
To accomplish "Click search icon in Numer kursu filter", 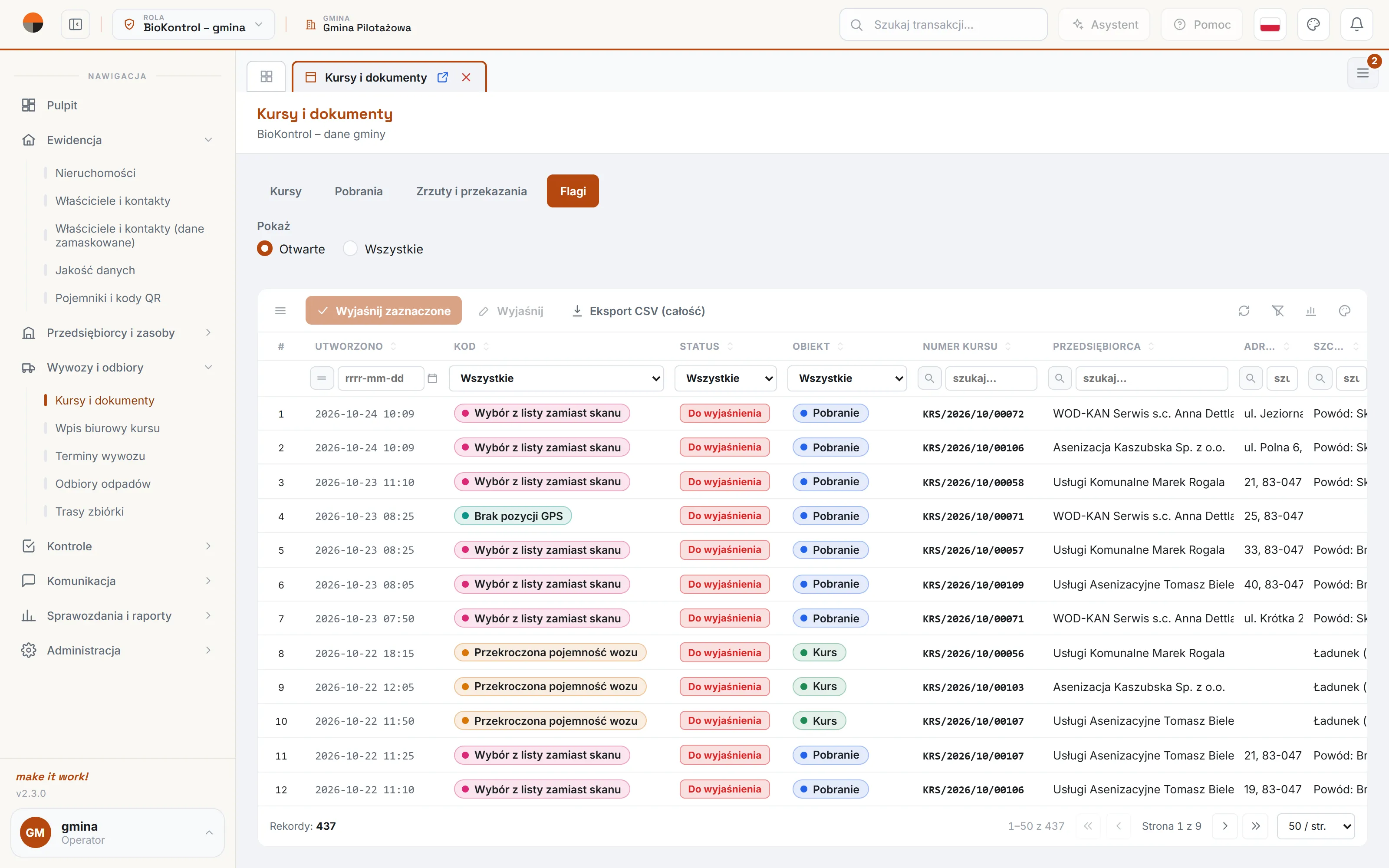I will coord(929,378).
